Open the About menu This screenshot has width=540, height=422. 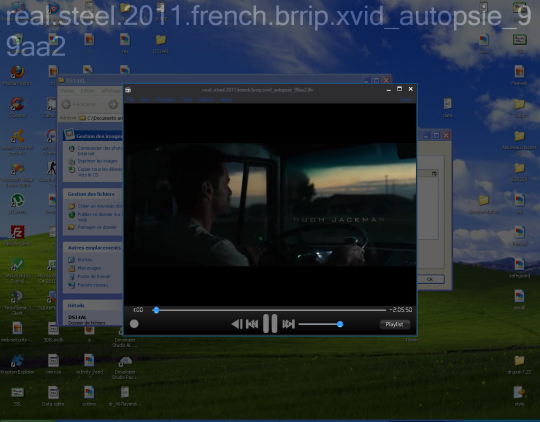point(226,100)
